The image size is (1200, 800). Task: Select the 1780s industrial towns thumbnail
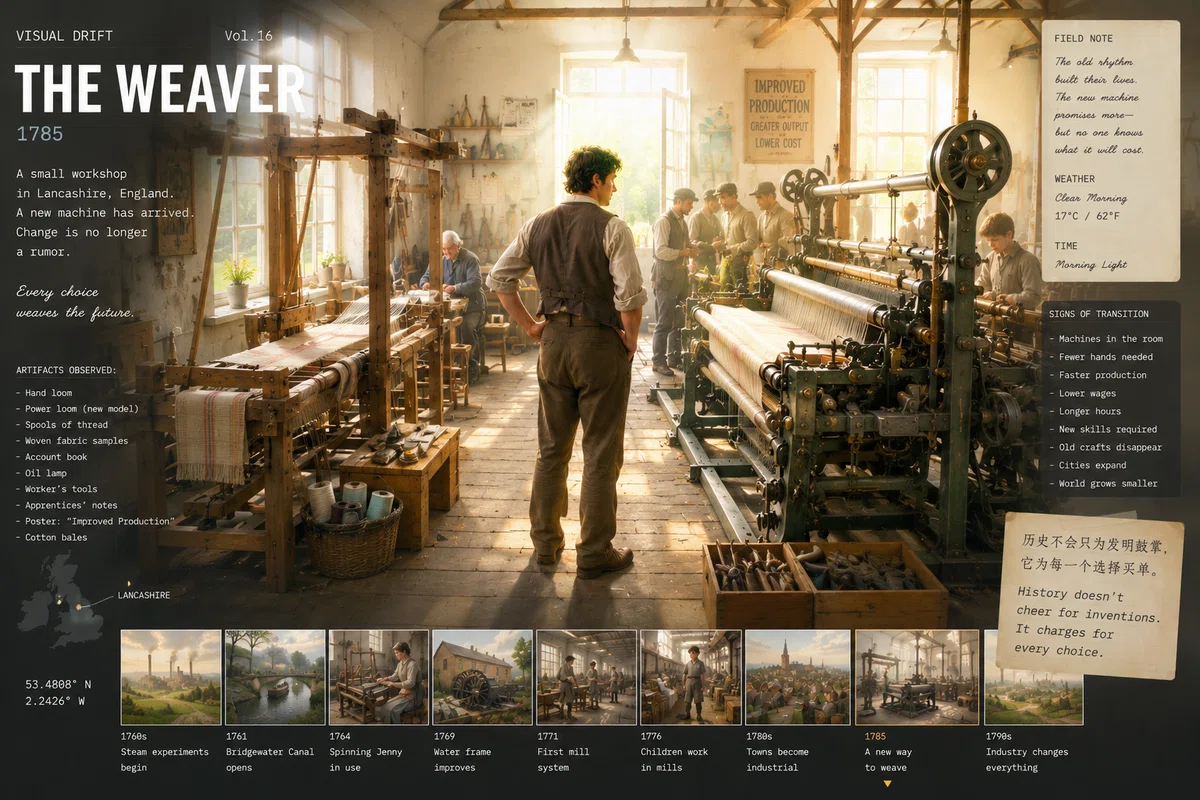tap(796, 677)
